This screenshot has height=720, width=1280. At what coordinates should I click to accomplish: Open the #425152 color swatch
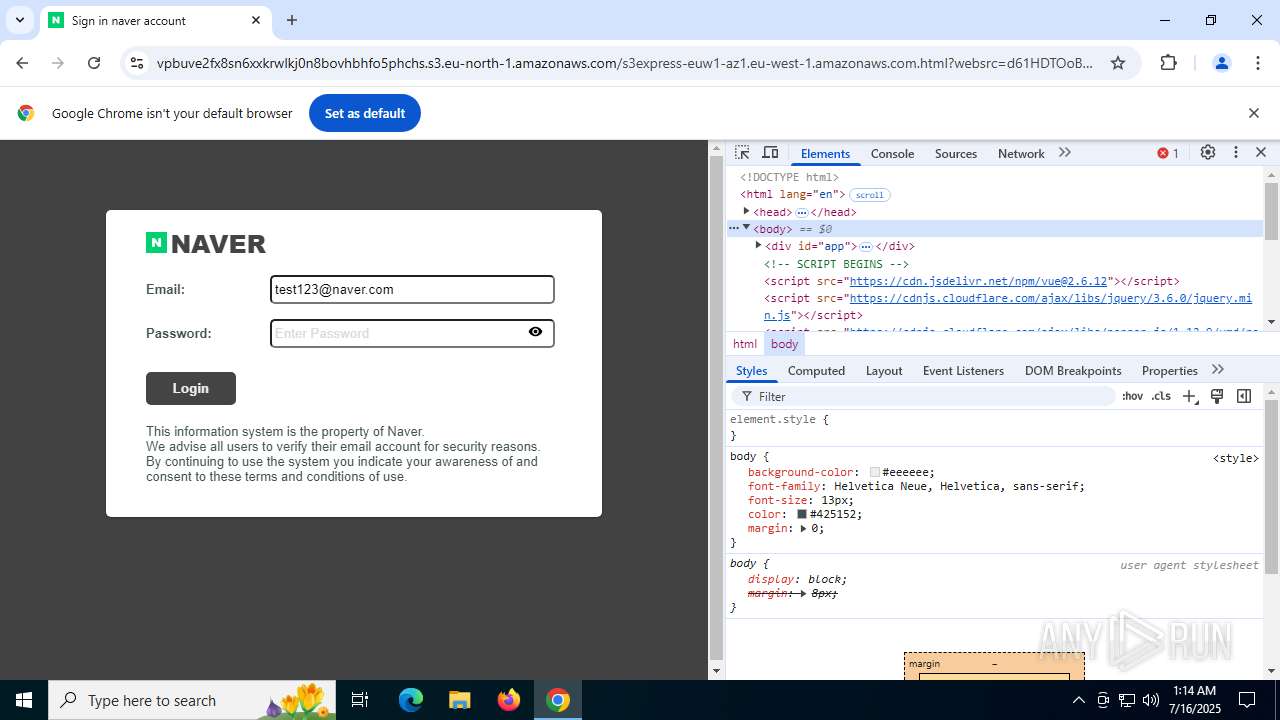802,514
